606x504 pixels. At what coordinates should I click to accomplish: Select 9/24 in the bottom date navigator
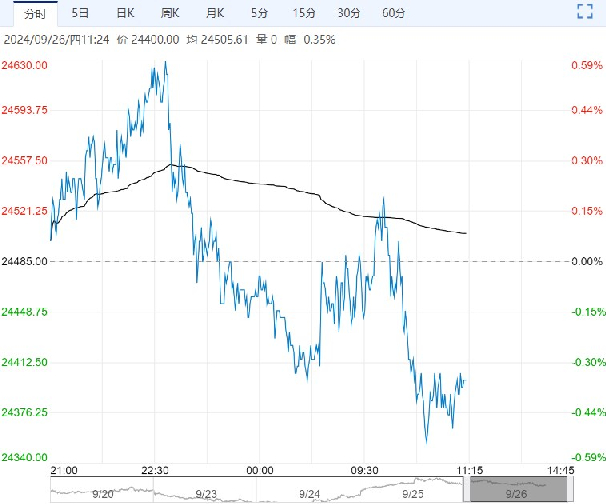point(309,492)
